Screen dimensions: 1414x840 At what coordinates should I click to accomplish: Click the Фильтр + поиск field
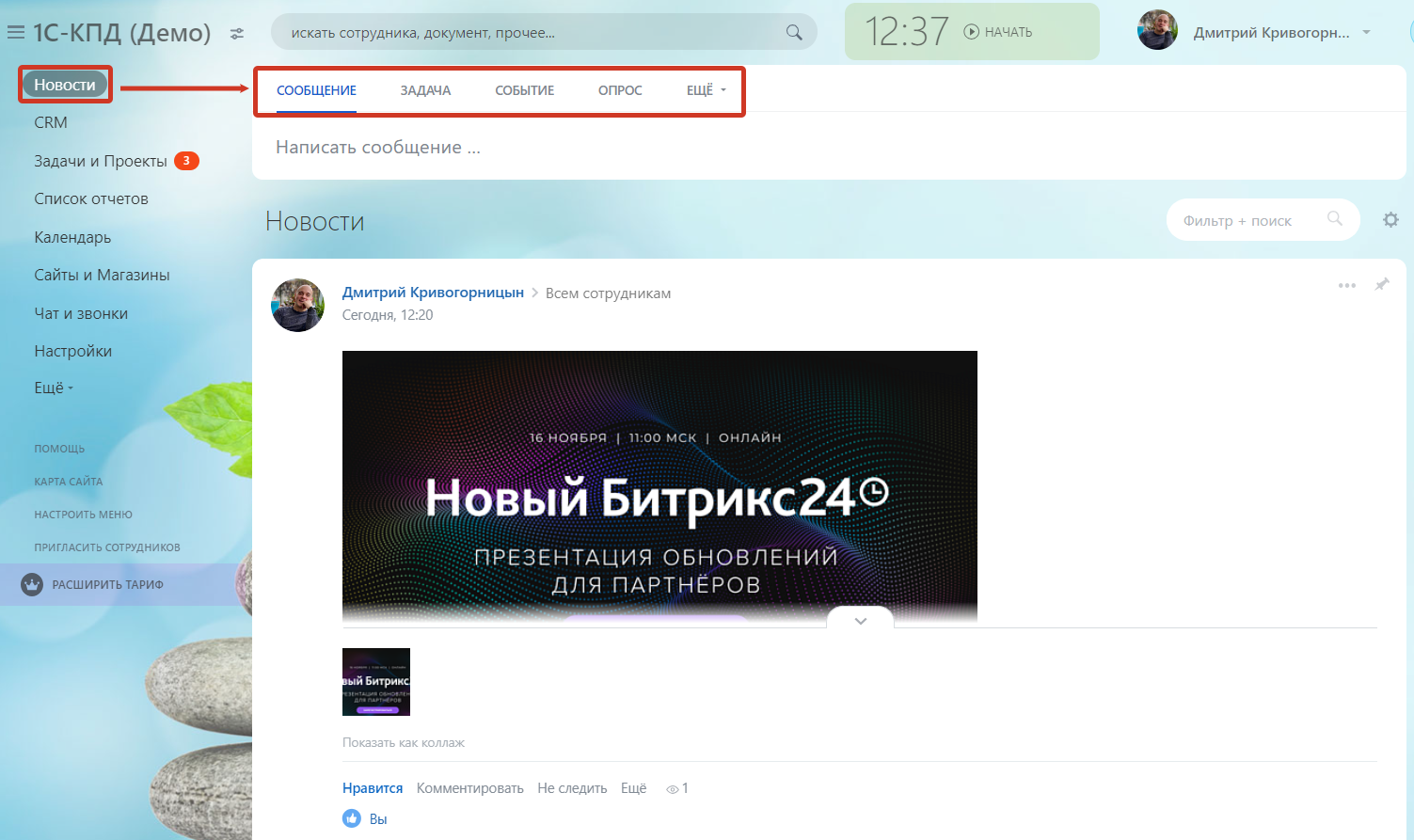coord(1263,220)
